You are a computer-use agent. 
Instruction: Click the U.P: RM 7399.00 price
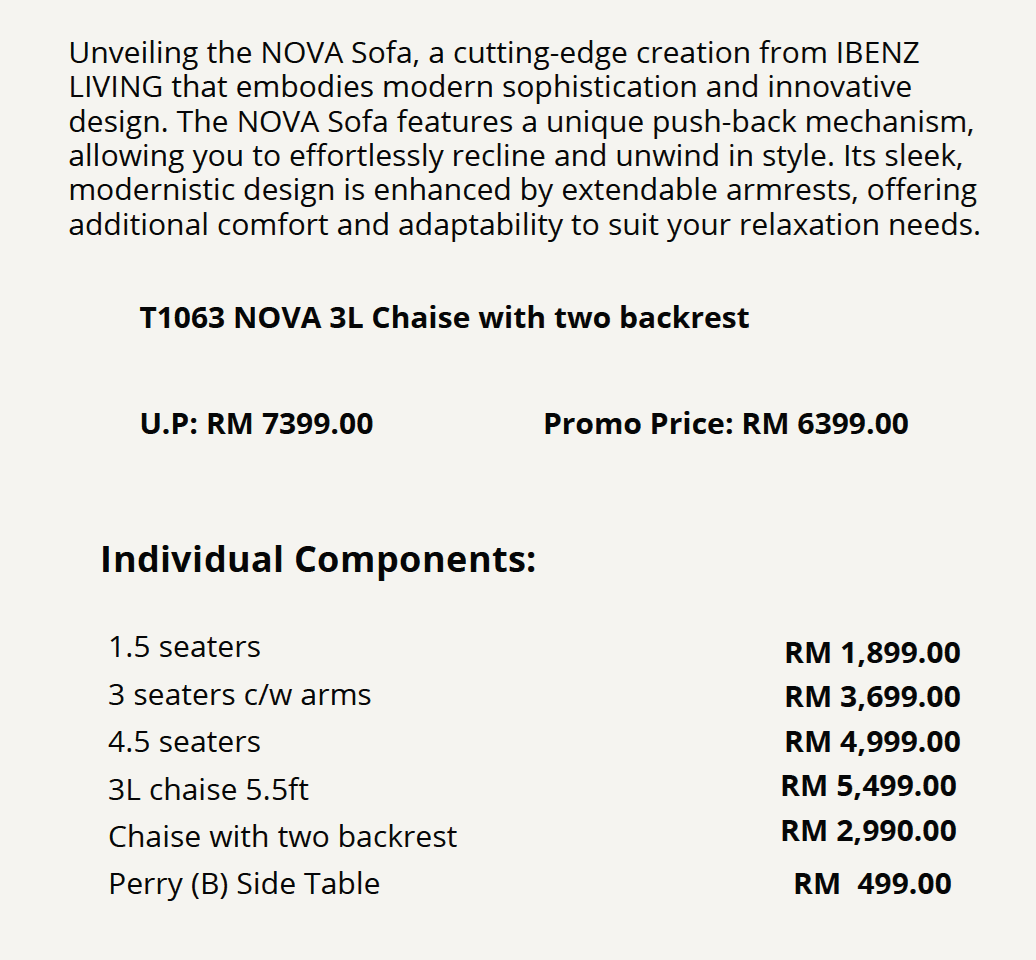pyautogui.click(x=257, y=424)
